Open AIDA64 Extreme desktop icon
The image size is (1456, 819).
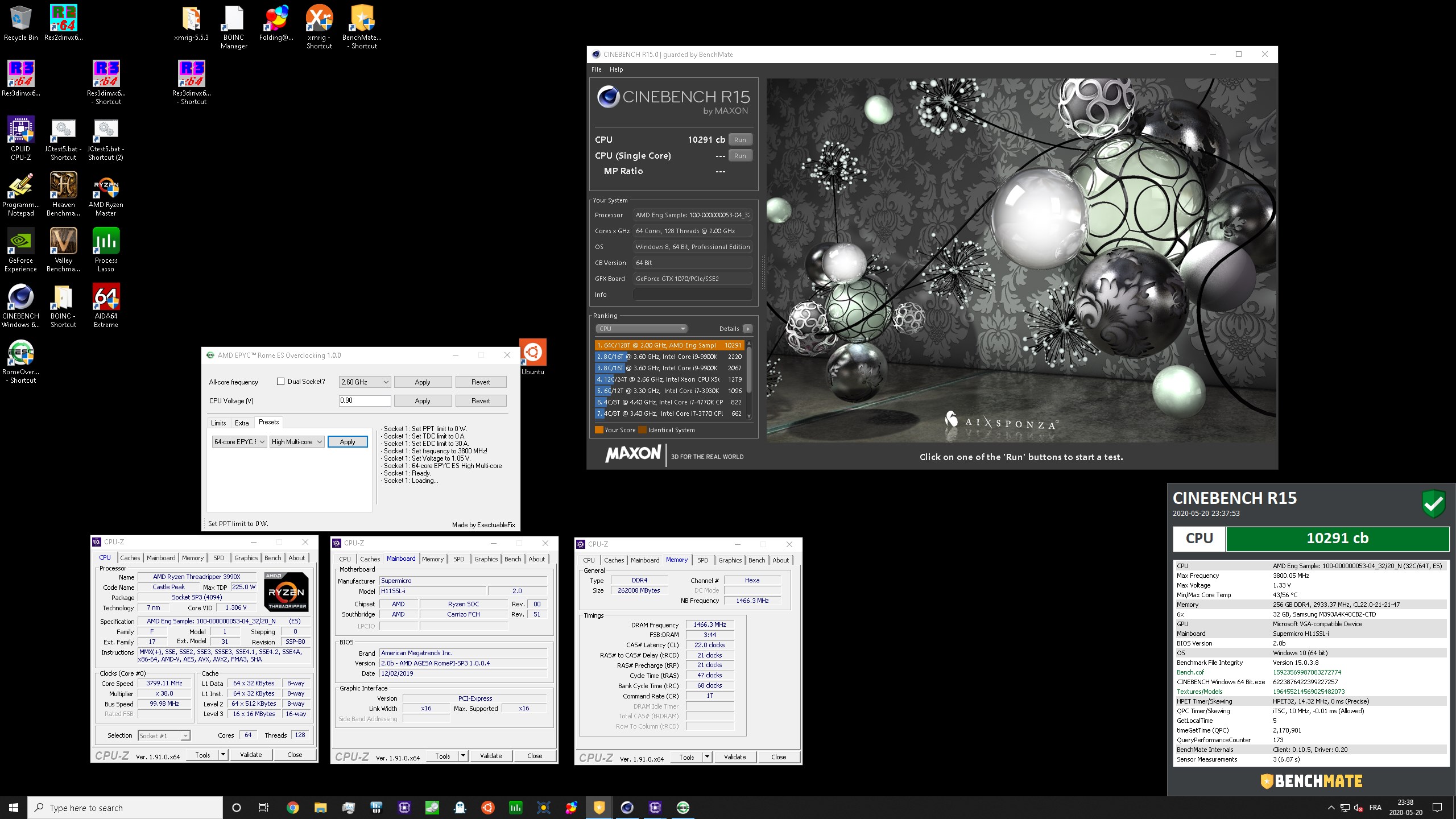(x=106, y=305)
